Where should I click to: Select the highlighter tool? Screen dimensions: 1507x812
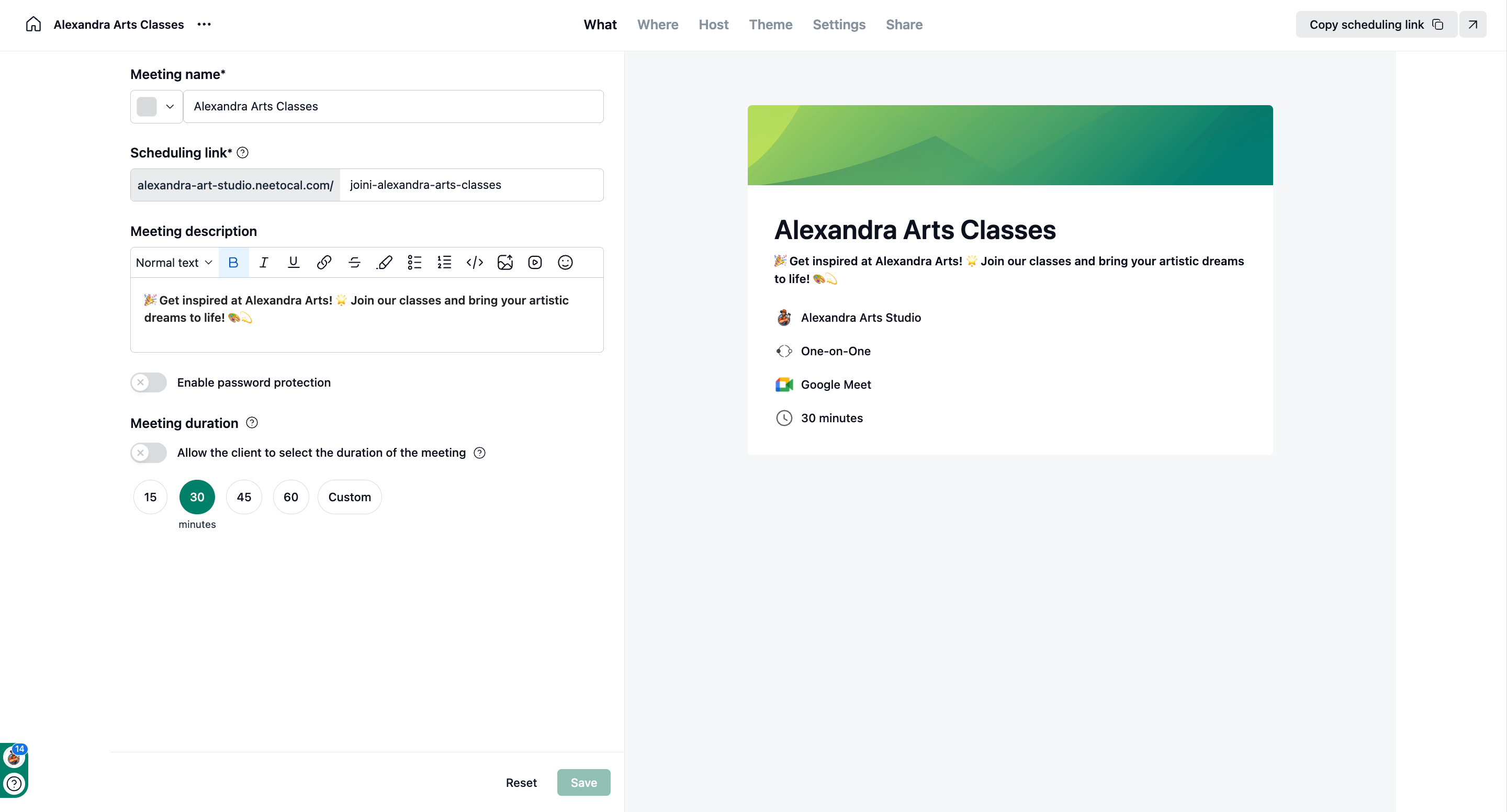click(385, 263)
